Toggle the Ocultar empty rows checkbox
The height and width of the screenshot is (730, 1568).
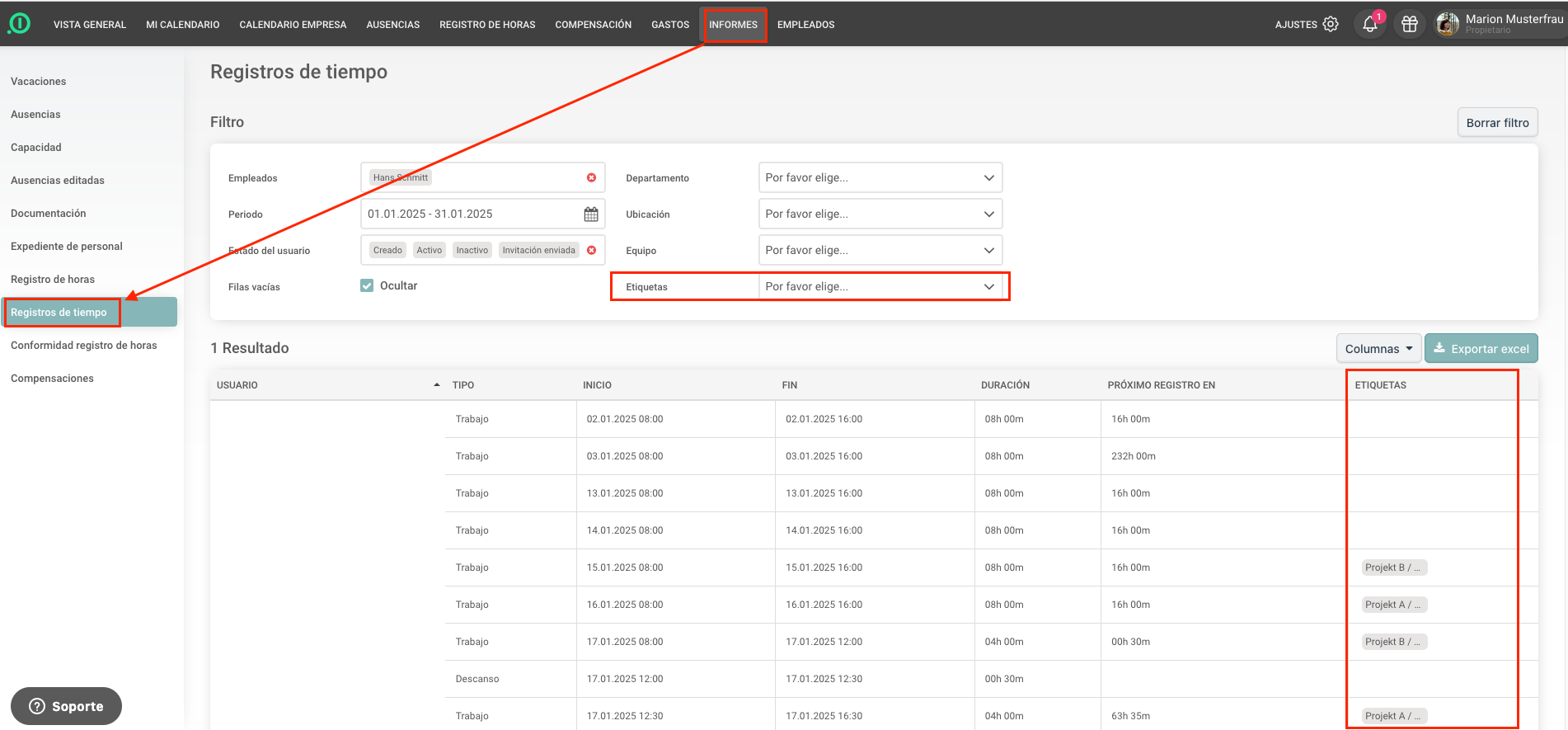point(367,286)
